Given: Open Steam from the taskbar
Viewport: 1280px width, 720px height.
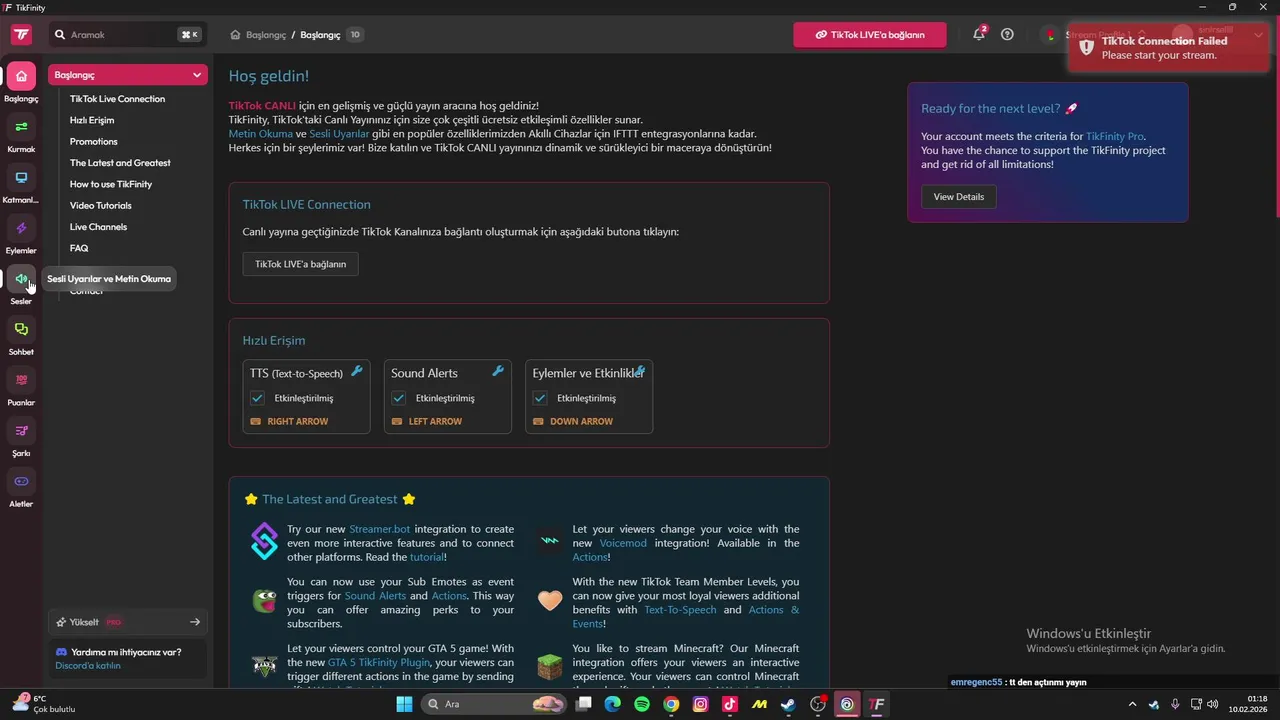Looking at the screenshot, I should click(x=789, y=704).
